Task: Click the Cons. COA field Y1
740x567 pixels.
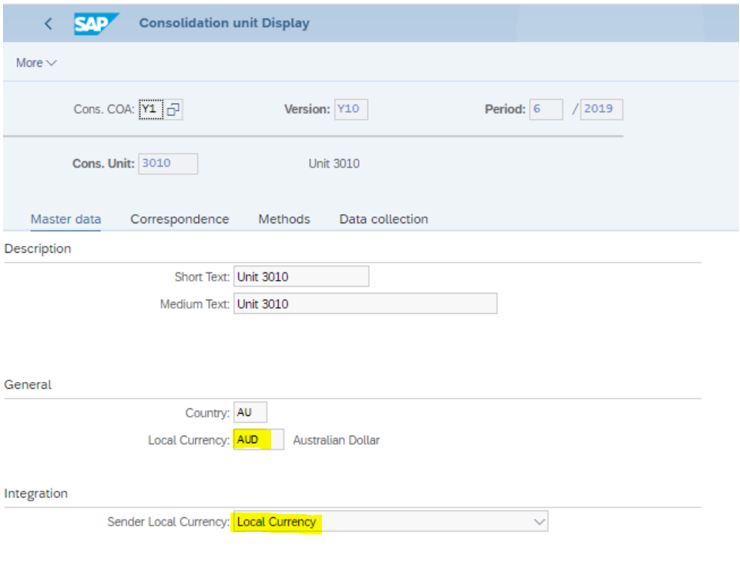Action: point(151,110)
